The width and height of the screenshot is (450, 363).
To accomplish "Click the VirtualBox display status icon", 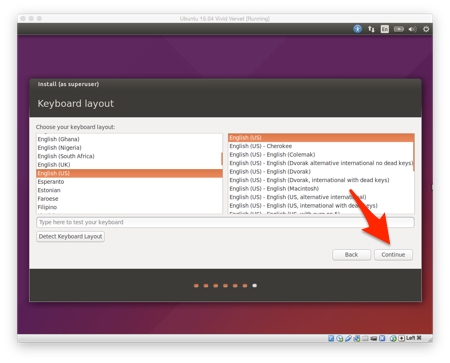I will pyautogui.click(x=373, y=338).
